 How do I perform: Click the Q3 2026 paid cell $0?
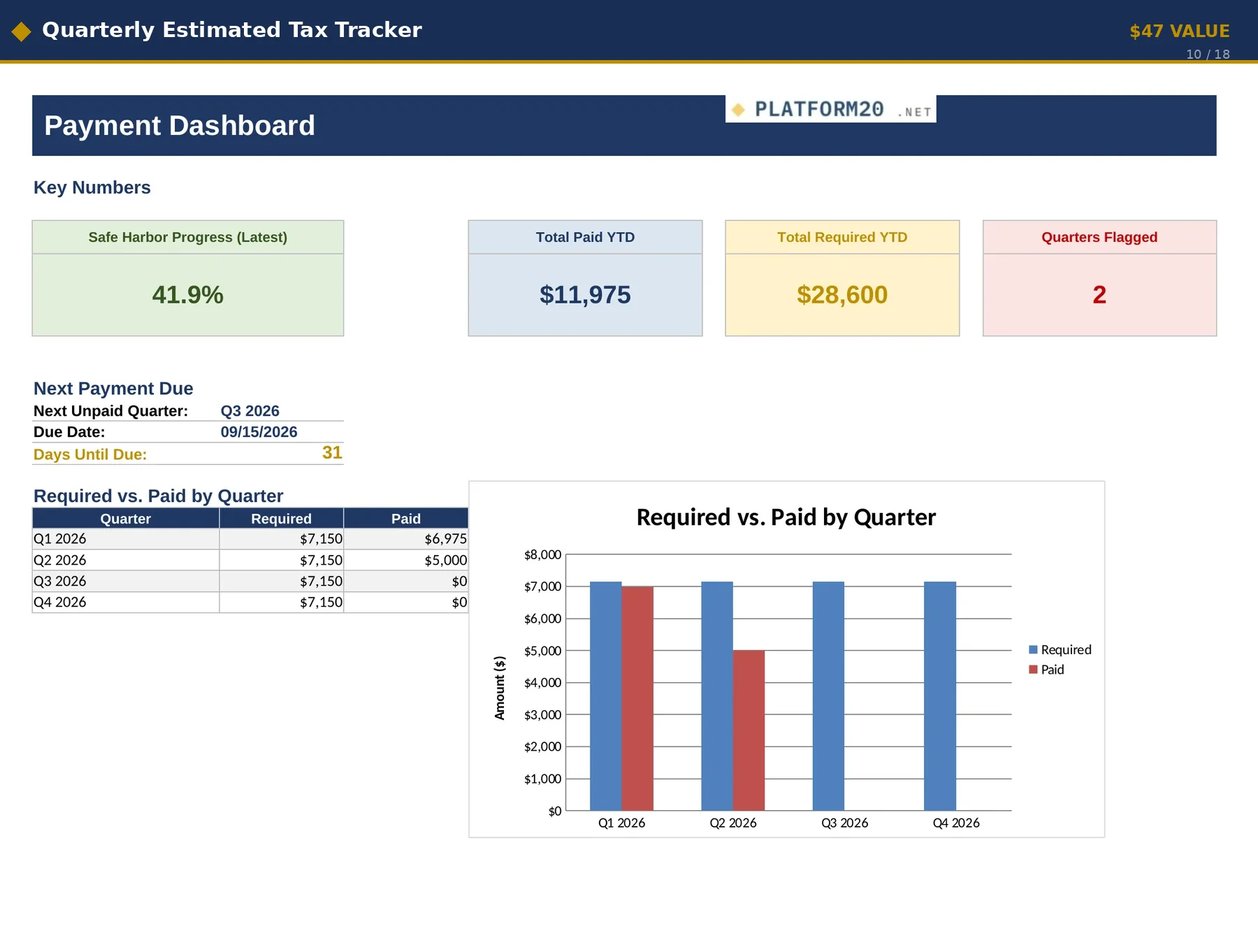406,582
